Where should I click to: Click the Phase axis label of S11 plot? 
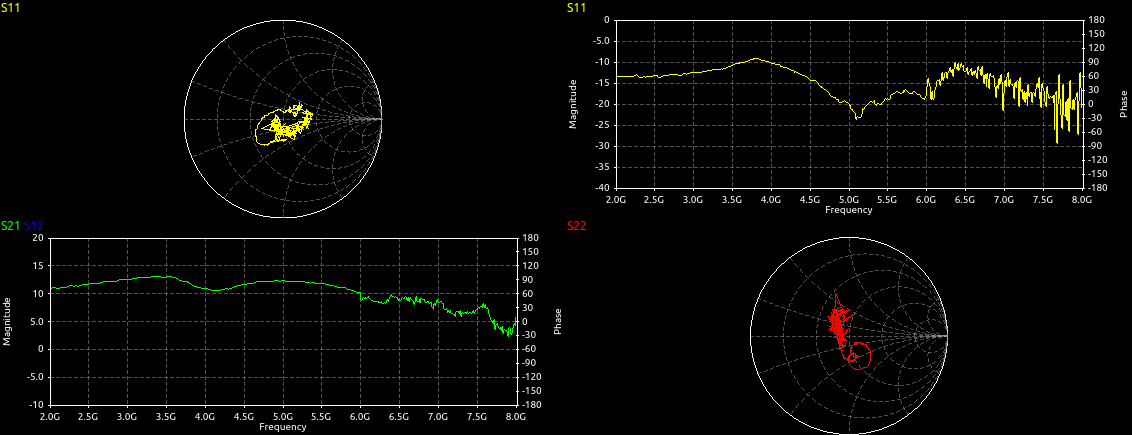pos(1124,105)
